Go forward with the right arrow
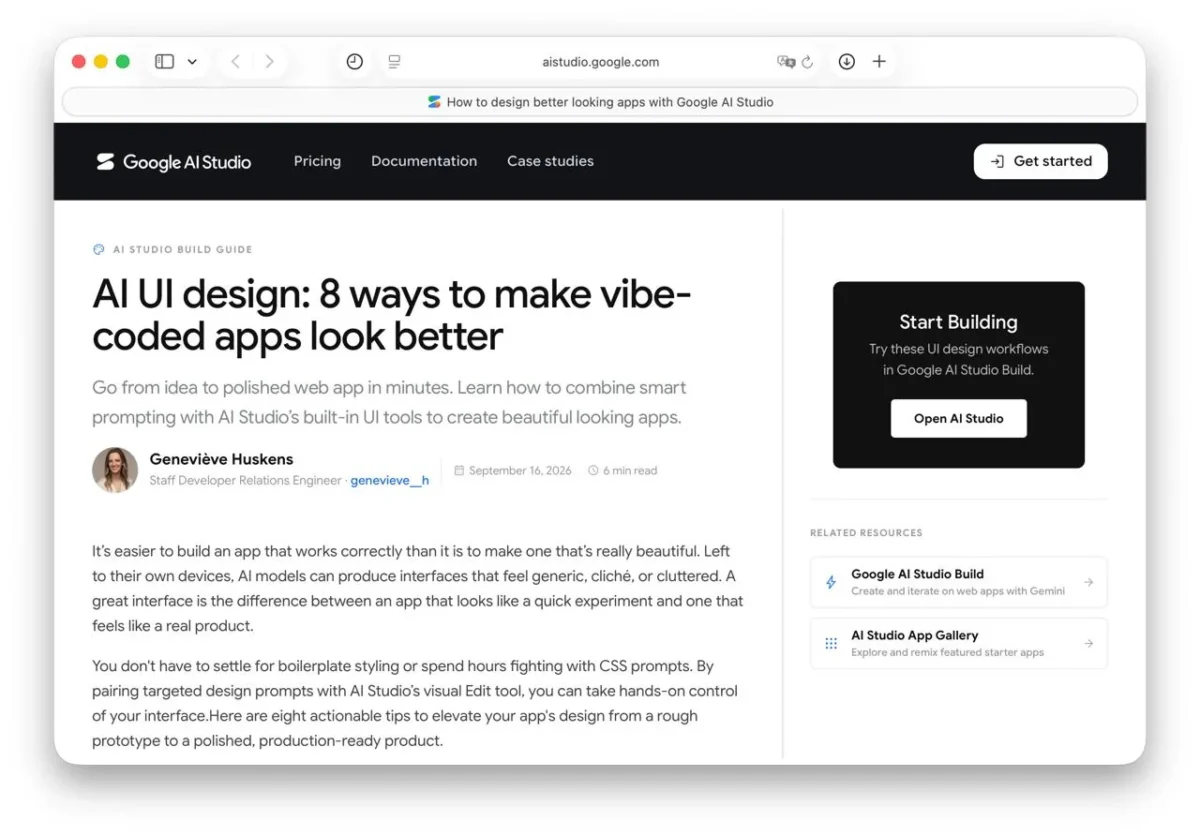The image size is (1200, 836). pyautogui.click(x=269, y=62)
